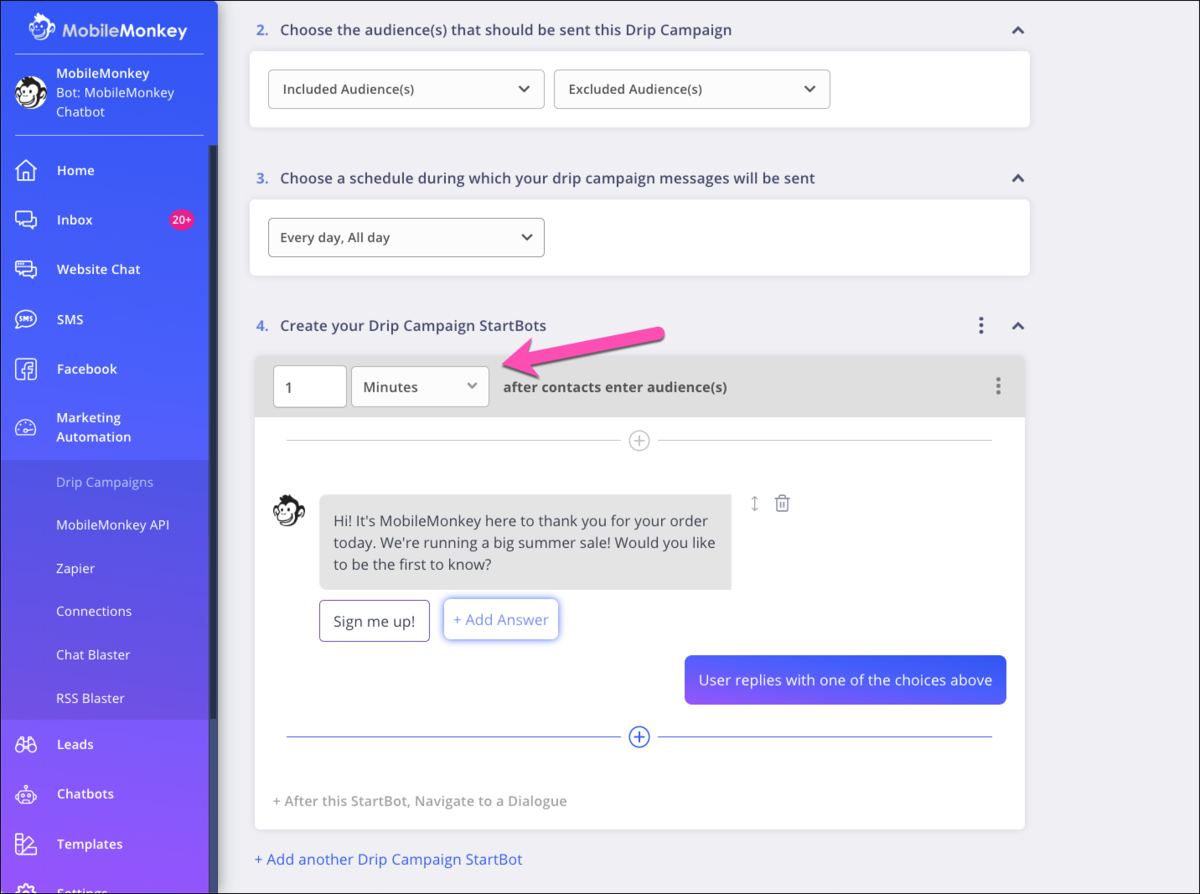Click the monkey bot avatar in sidebar
This screenshot has width=1200, height=894.
click(x=31, y=92)
